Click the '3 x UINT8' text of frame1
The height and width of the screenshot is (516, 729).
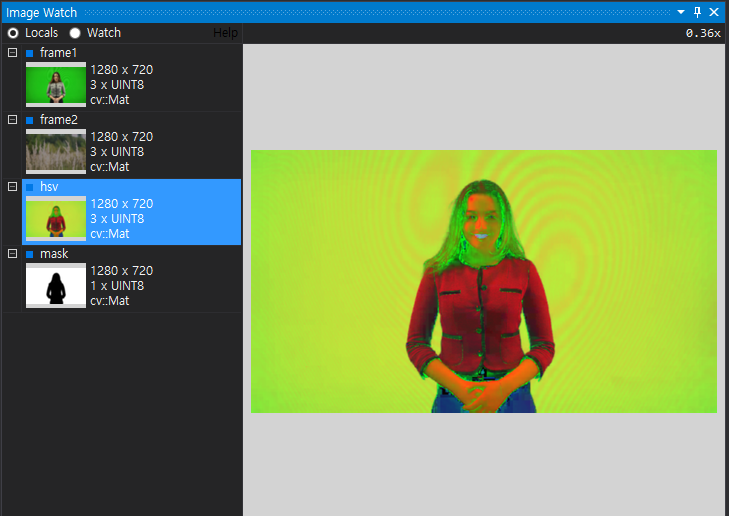click(x=117, y=85)
